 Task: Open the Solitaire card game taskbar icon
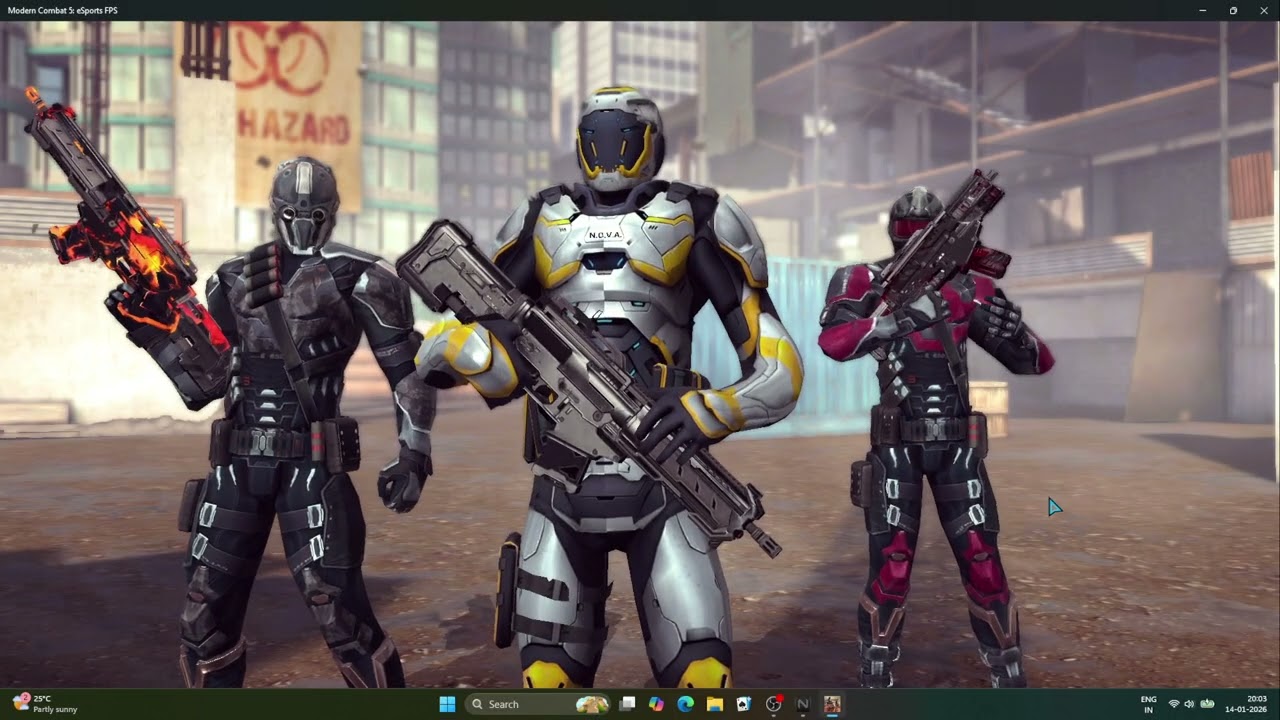(x=743, y=704)
